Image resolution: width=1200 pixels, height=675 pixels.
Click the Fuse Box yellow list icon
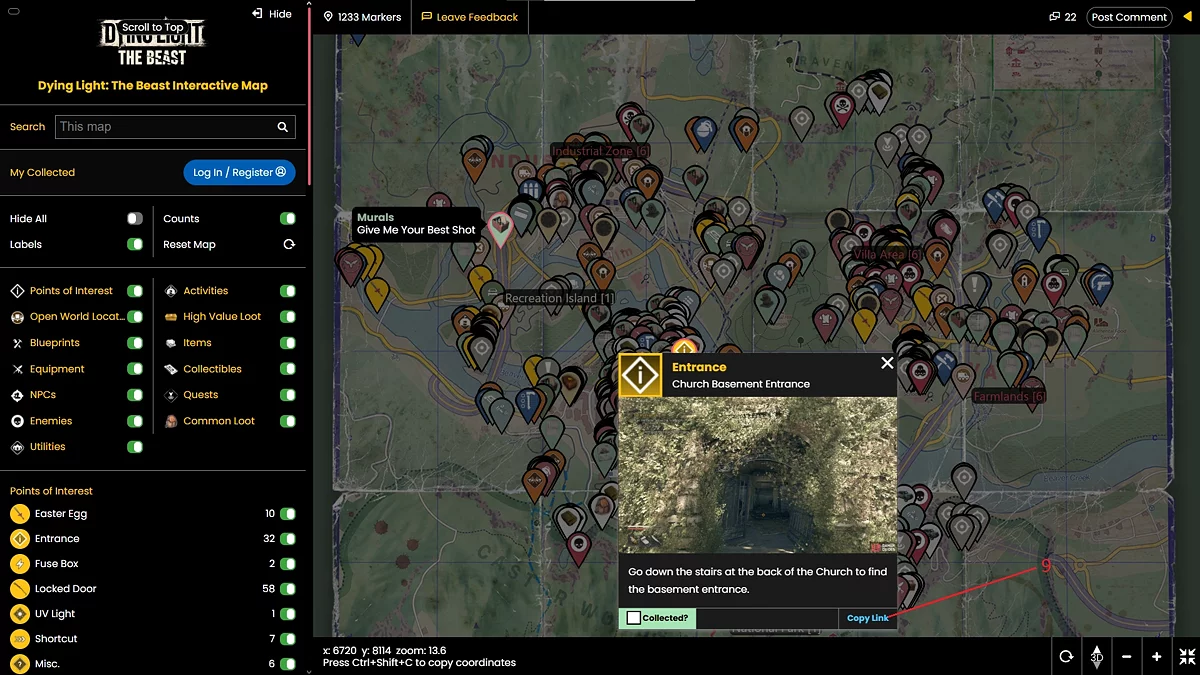(x=19, y=564)
